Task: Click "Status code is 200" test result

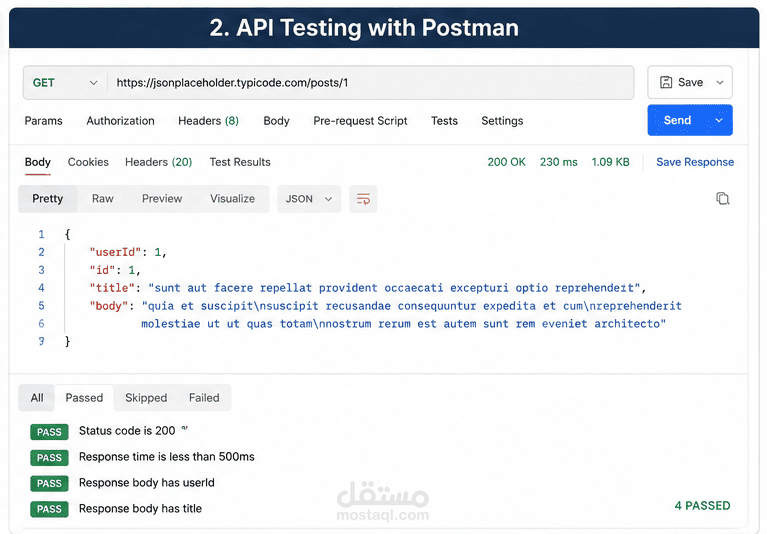Action: pos(127,431)
